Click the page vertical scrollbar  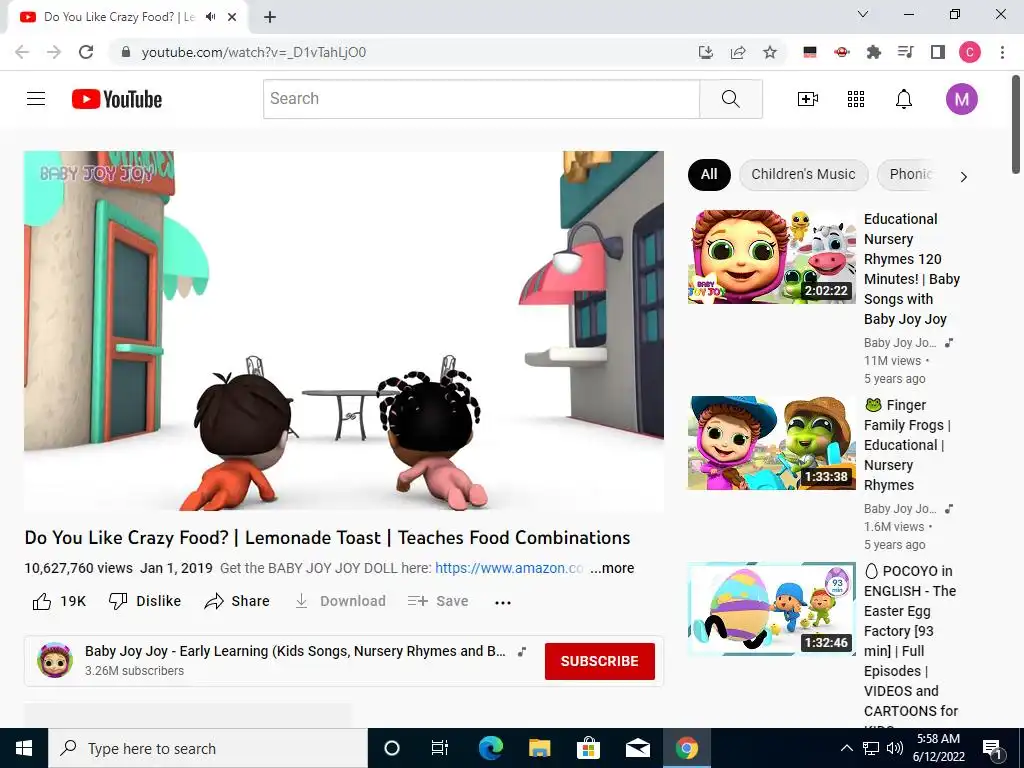pos(1016,124)
